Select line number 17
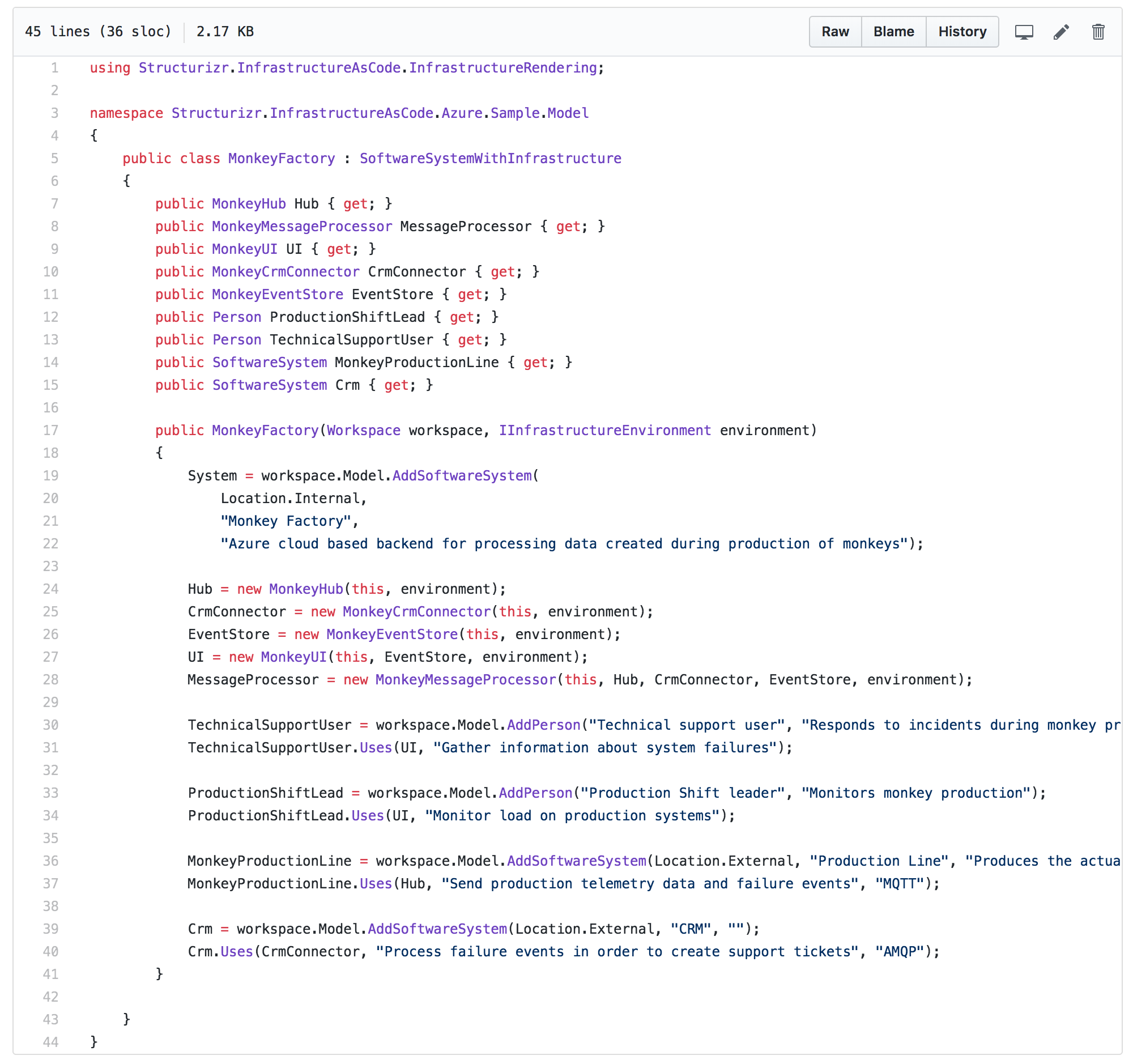 (51, 430)
